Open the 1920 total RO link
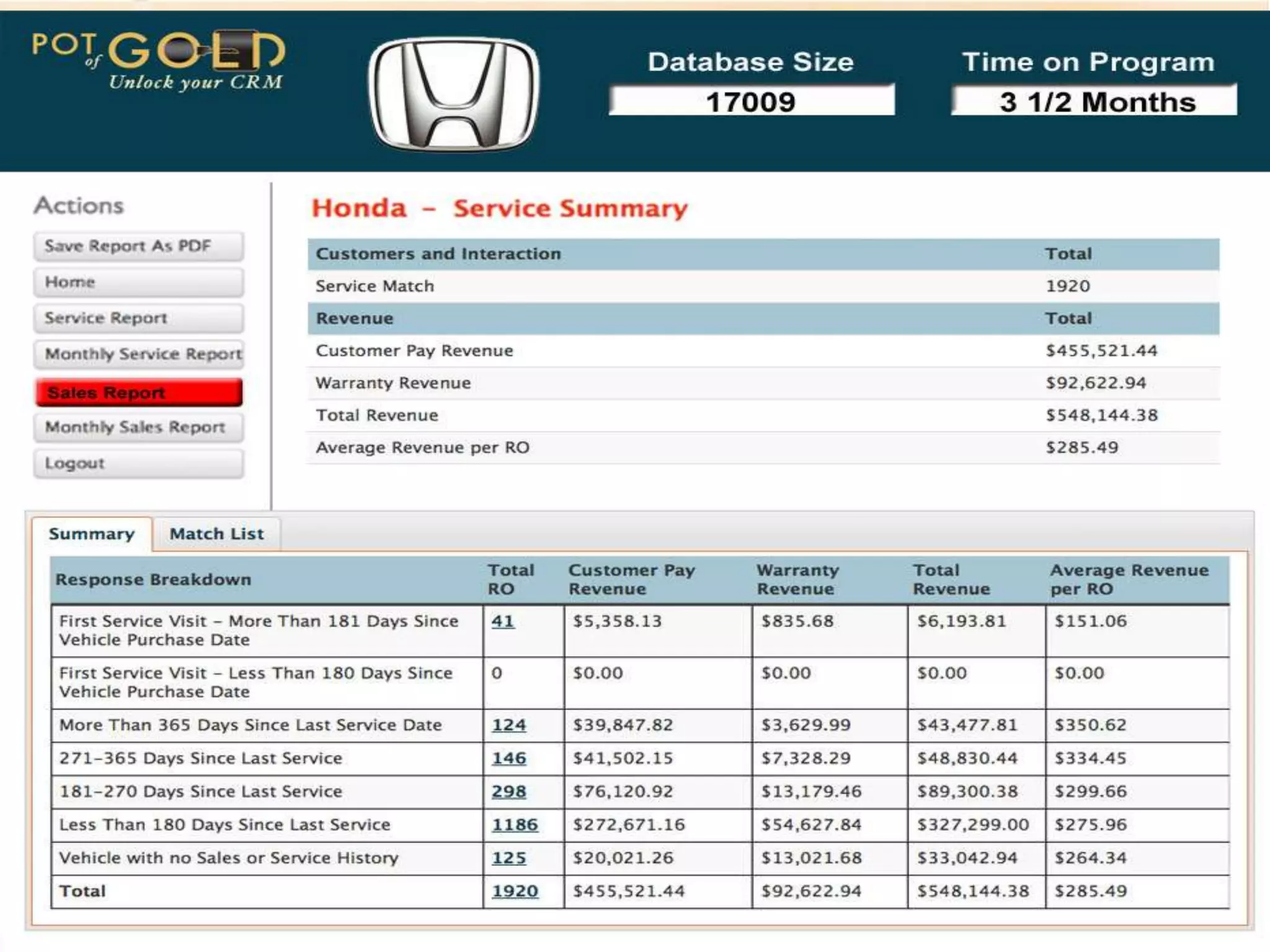This screenshot has height=952, width=1270. [514, 891]
